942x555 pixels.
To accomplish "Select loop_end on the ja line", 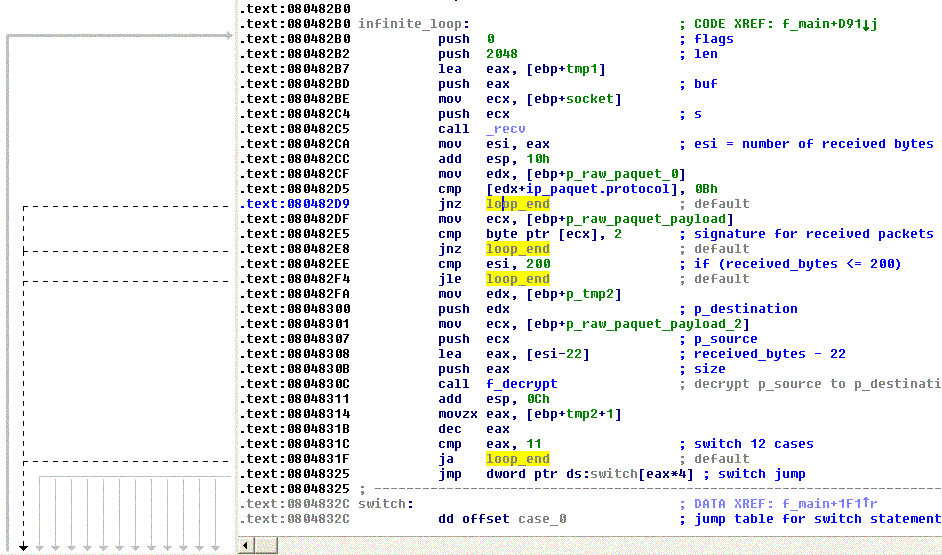I will 518,459.
